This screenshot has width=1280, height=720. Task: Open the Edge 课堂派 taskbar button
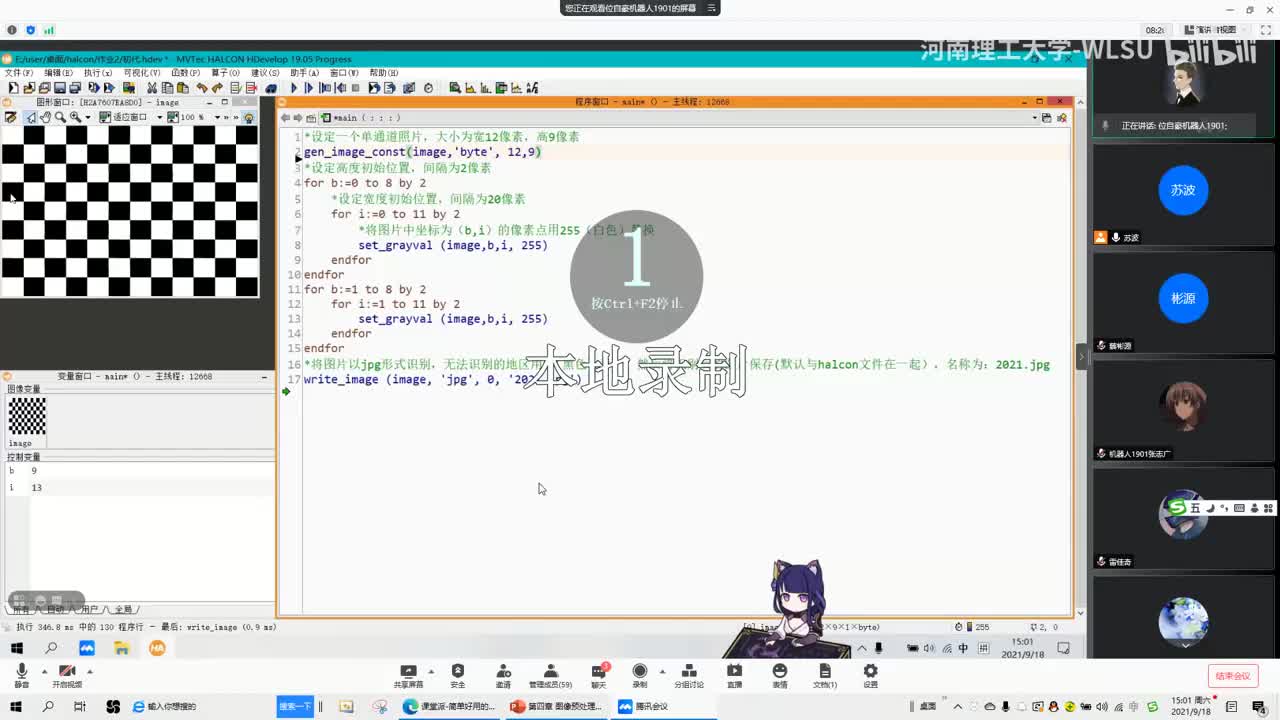click(449, 706)
